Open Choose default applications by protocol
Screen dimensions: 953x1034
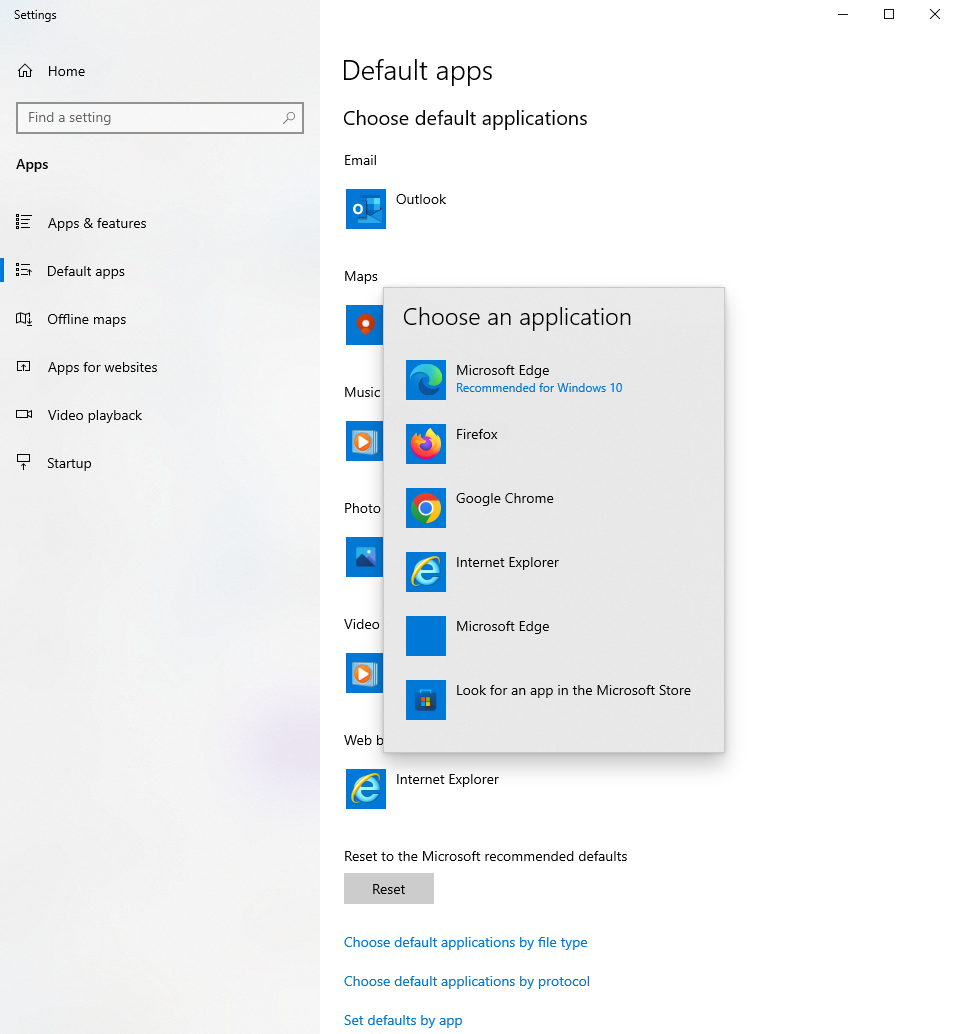[466, 981]
